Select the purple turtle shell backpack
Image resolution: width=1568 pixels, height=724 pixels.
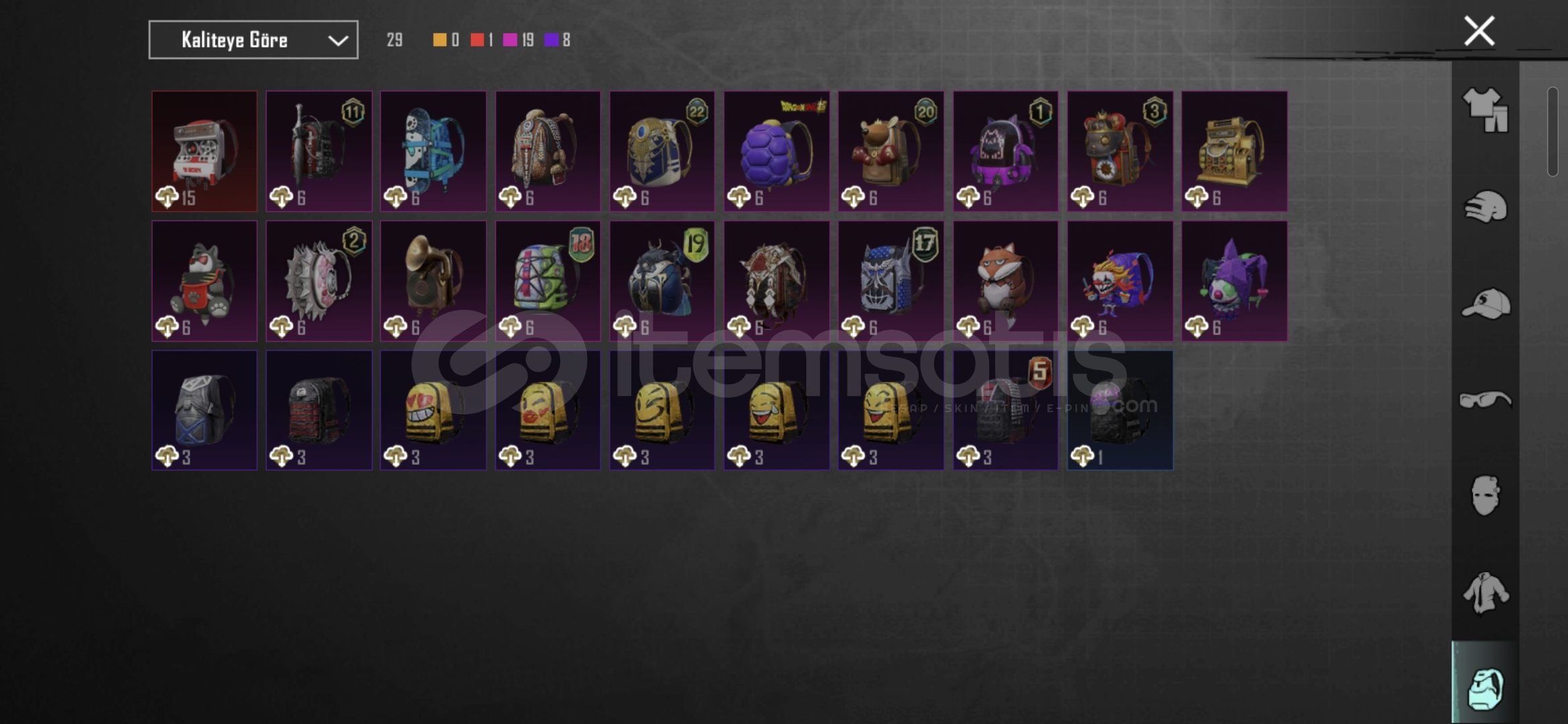pos(777,152)
